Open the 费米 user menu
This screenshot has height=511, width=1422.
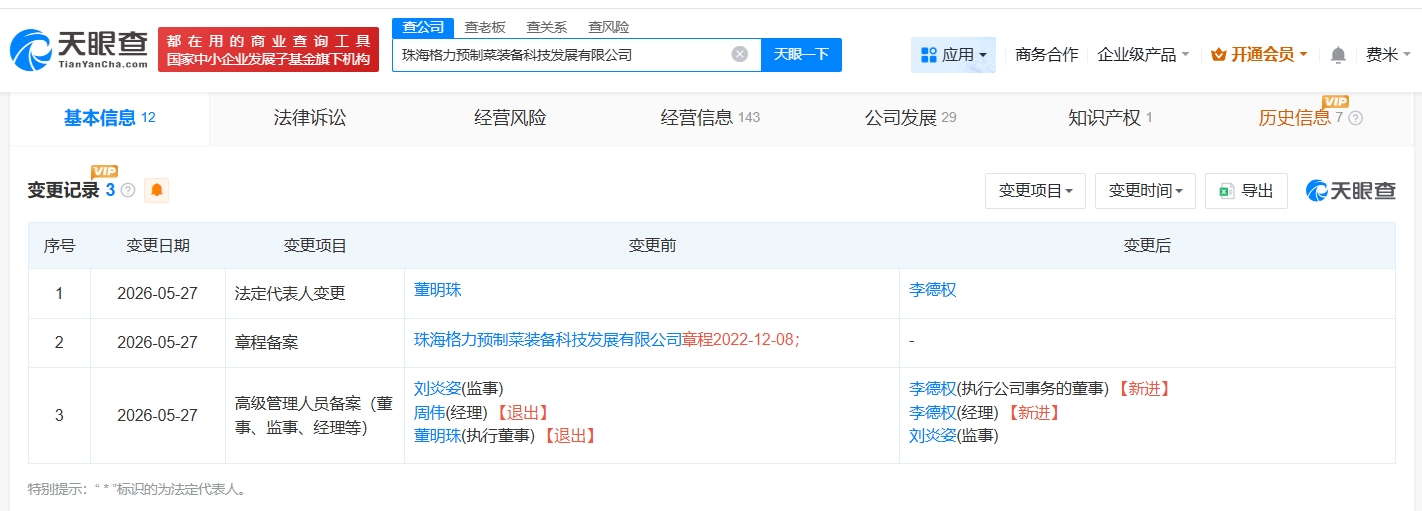click(1388, 55)
